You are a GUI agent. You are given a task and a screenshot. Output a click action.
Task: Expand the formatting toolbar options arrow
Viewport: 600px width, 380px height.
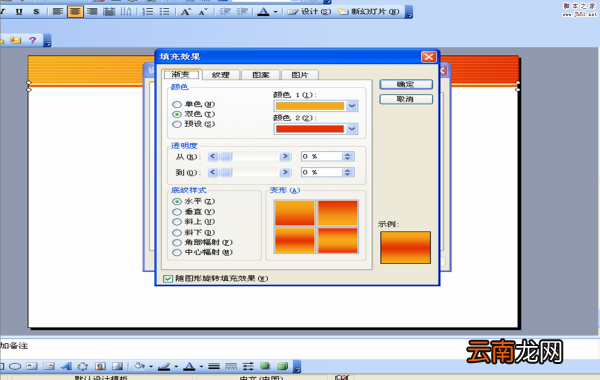coord(409,12)
